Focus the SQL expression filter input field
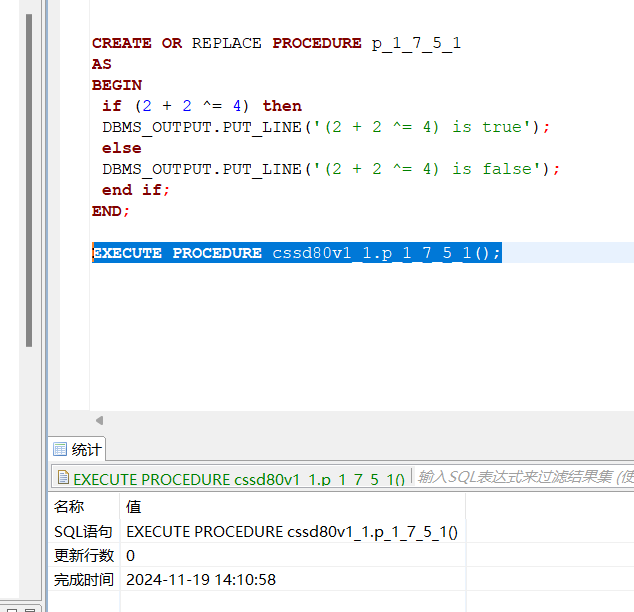The height and width of the screenshot is (612, 634). [525, 477]
